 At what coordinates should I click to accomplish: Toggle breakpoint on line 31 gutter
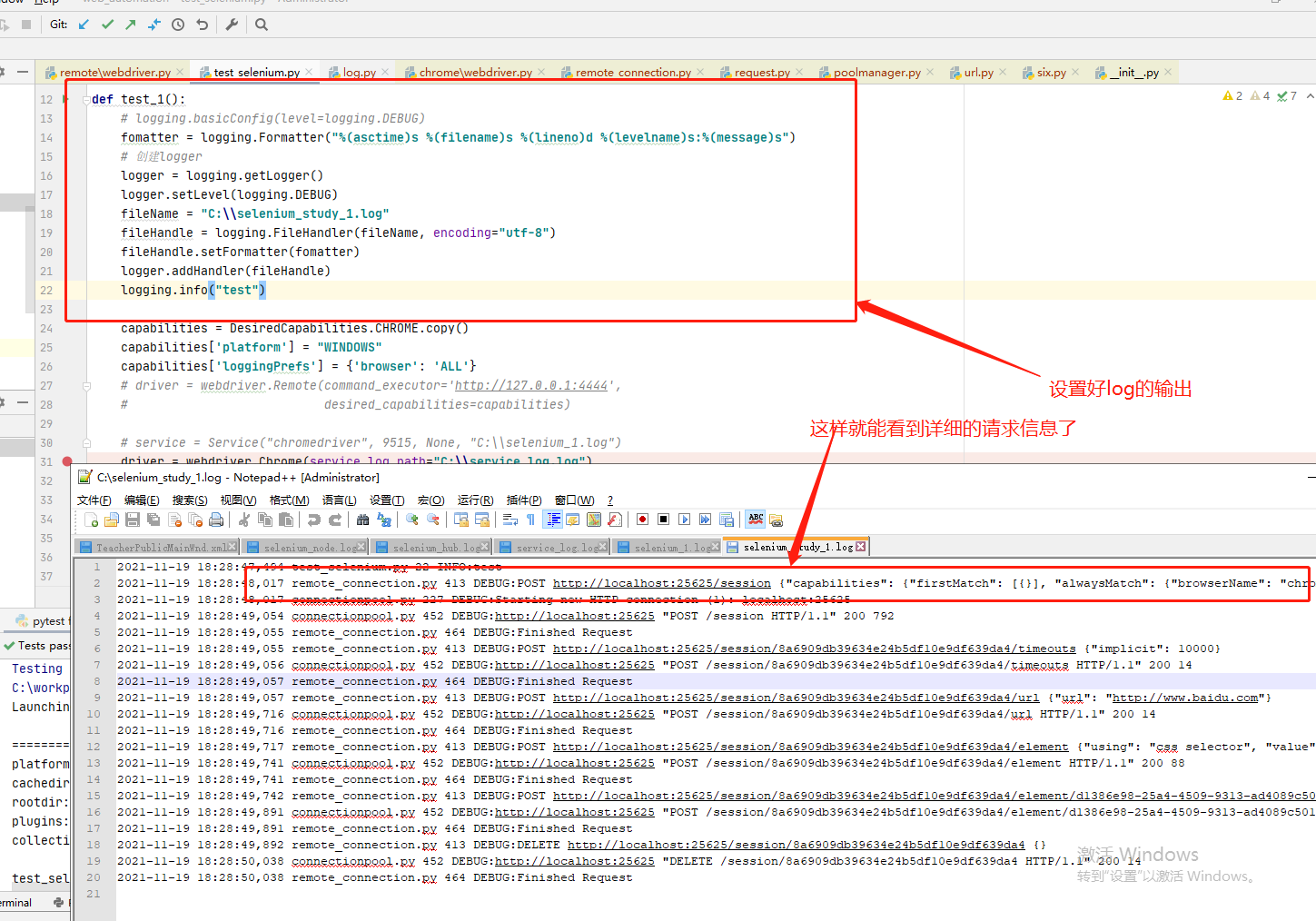[67, 461]
